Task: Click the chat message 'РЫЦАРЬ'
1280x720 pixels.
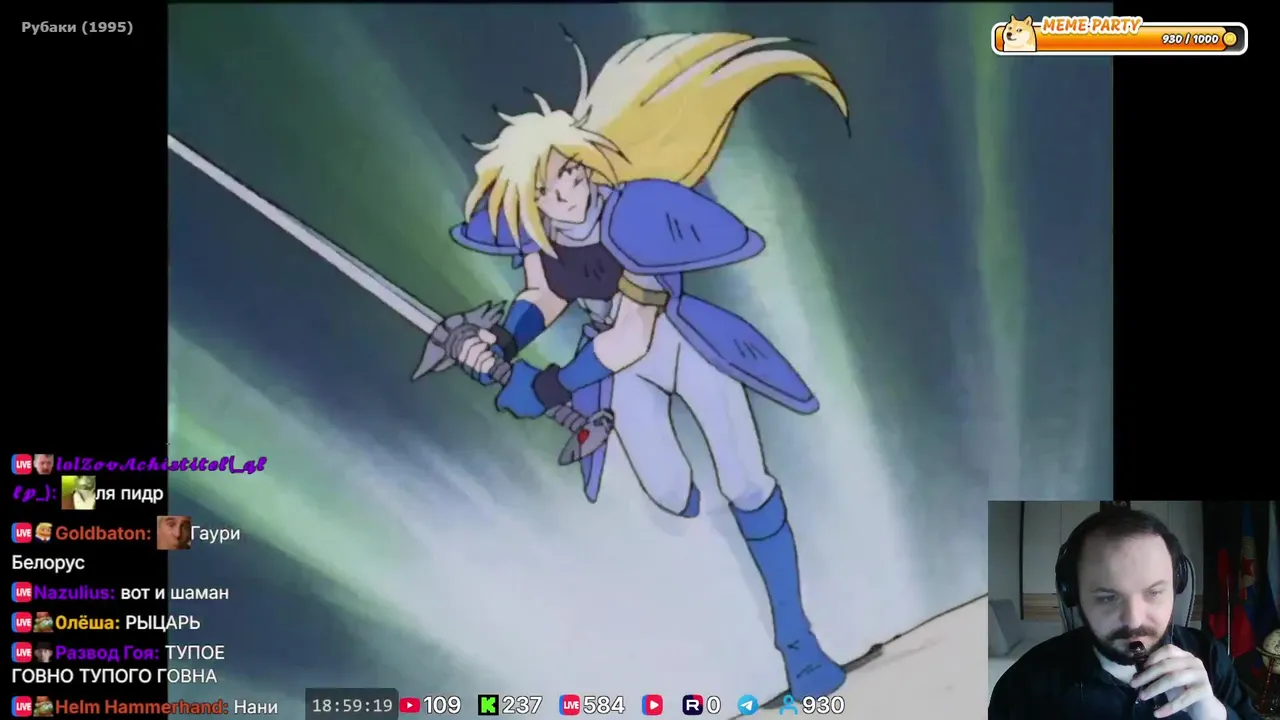Action: click(x=163, y=623)
